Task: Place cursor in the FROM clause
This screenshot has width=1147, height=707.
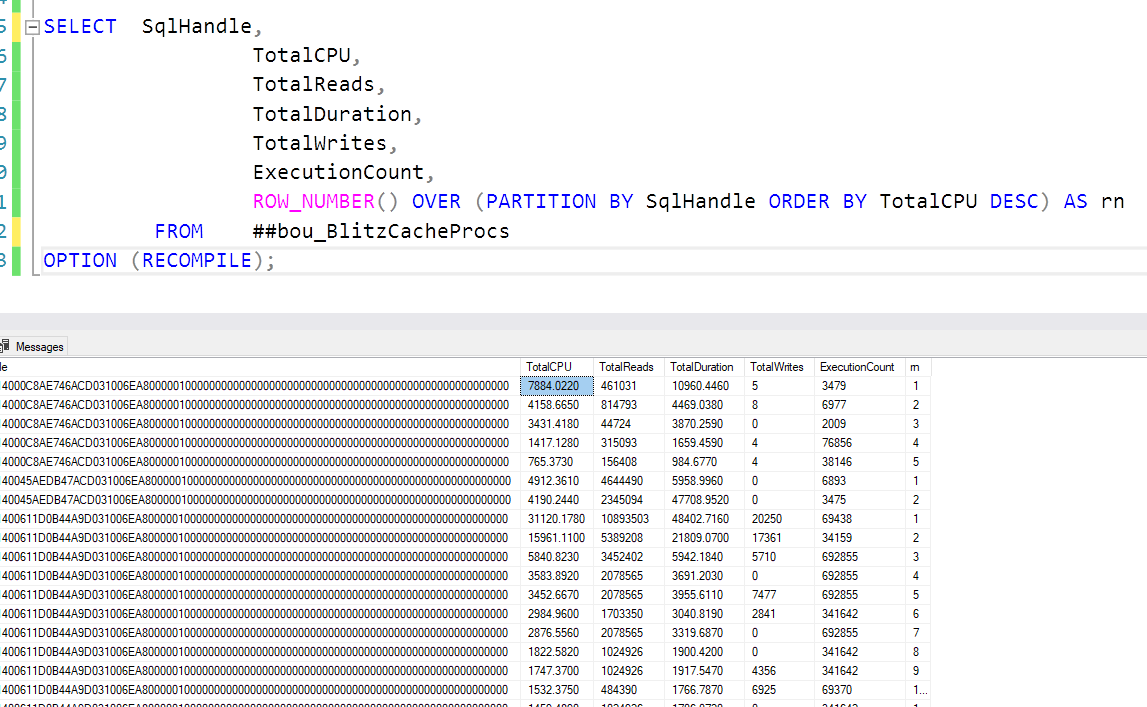Action: [178, 231]
